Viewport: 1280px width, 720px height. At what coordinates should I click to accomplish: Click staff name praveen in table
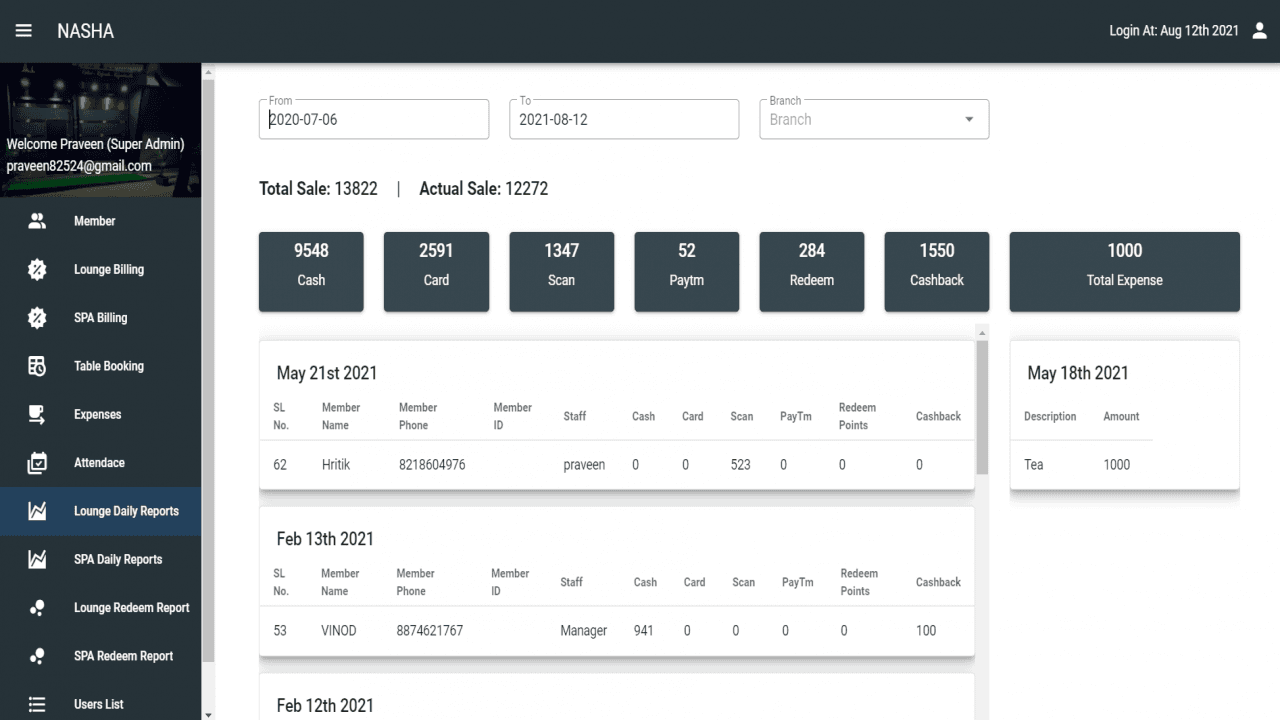click(x=584, y=465)
